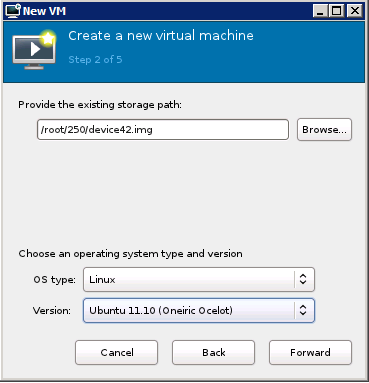Minimize the New VM window
The image size is (369, 383).
tap(320, 11)
